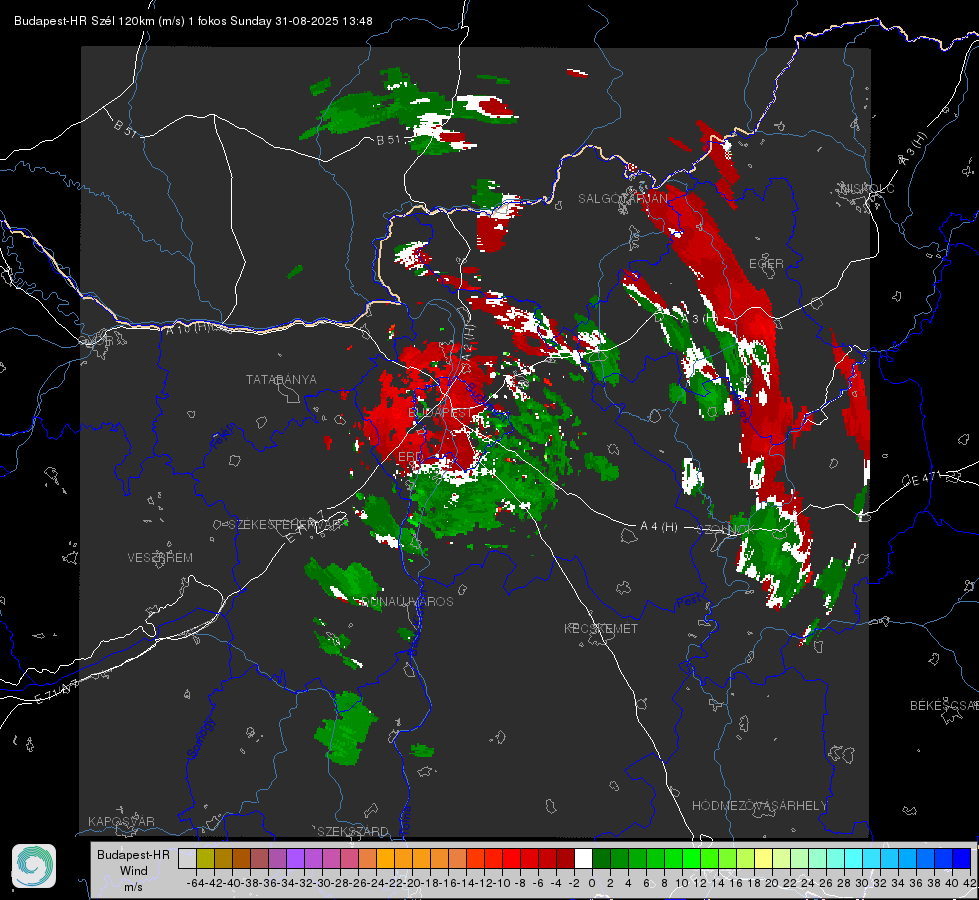Select the purple swatch between -34 and -32
The image size is (979, 900).
[295, 858]
